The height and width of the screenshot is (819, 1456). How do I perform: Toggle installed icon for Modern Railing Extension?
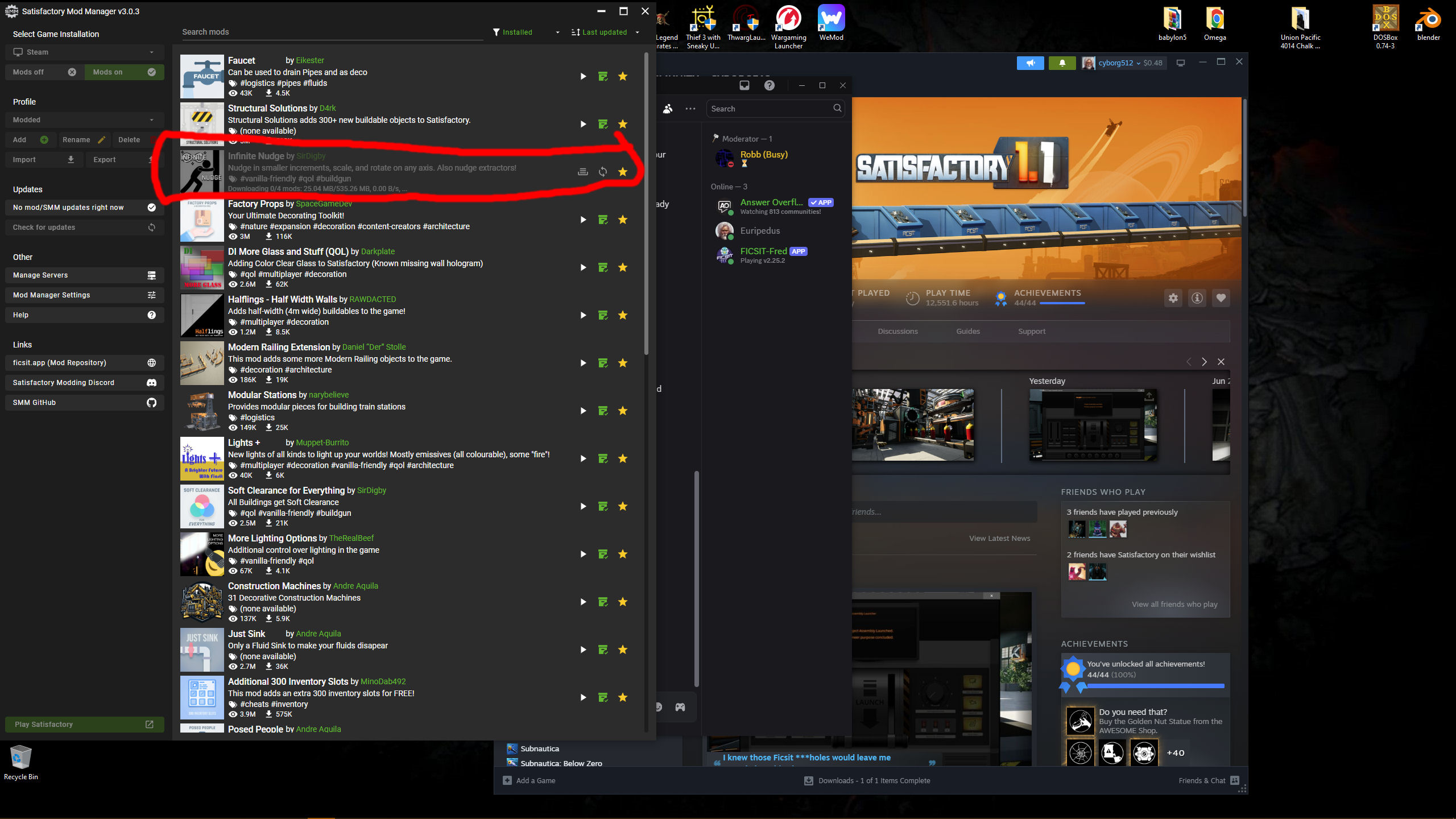pos(603,363)
